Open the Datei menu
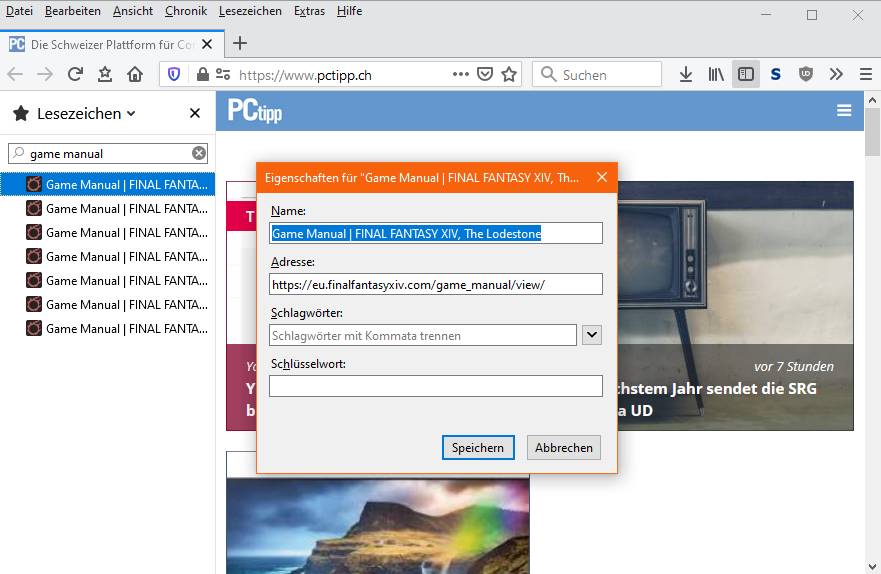Viewport: 881px width, 574px height. [19, 11]
